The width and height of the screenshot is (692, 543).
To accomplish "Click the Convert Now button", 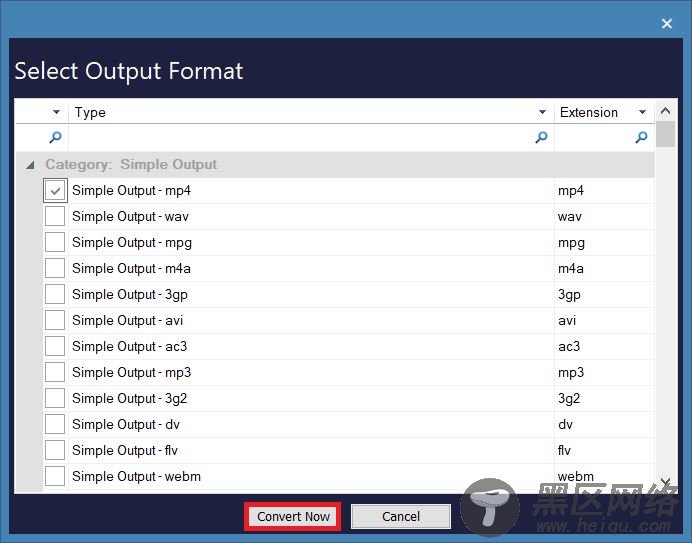I will (293, 516).
